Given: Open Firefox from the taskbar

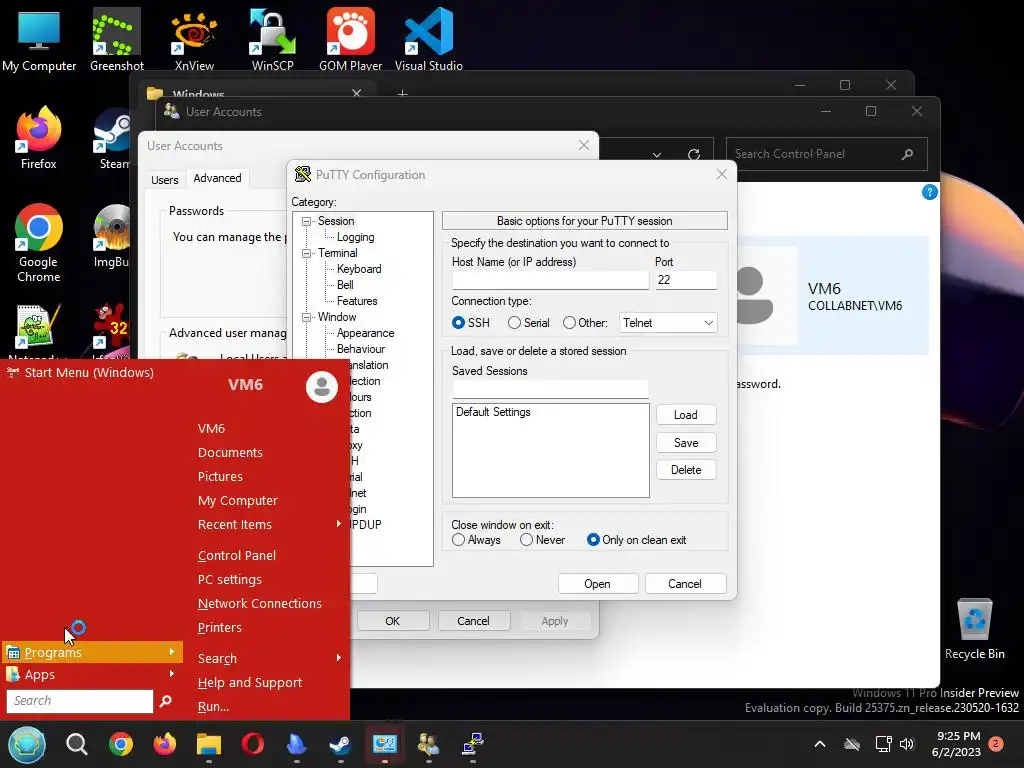Looking at the screenshot, I should [165, 744].
